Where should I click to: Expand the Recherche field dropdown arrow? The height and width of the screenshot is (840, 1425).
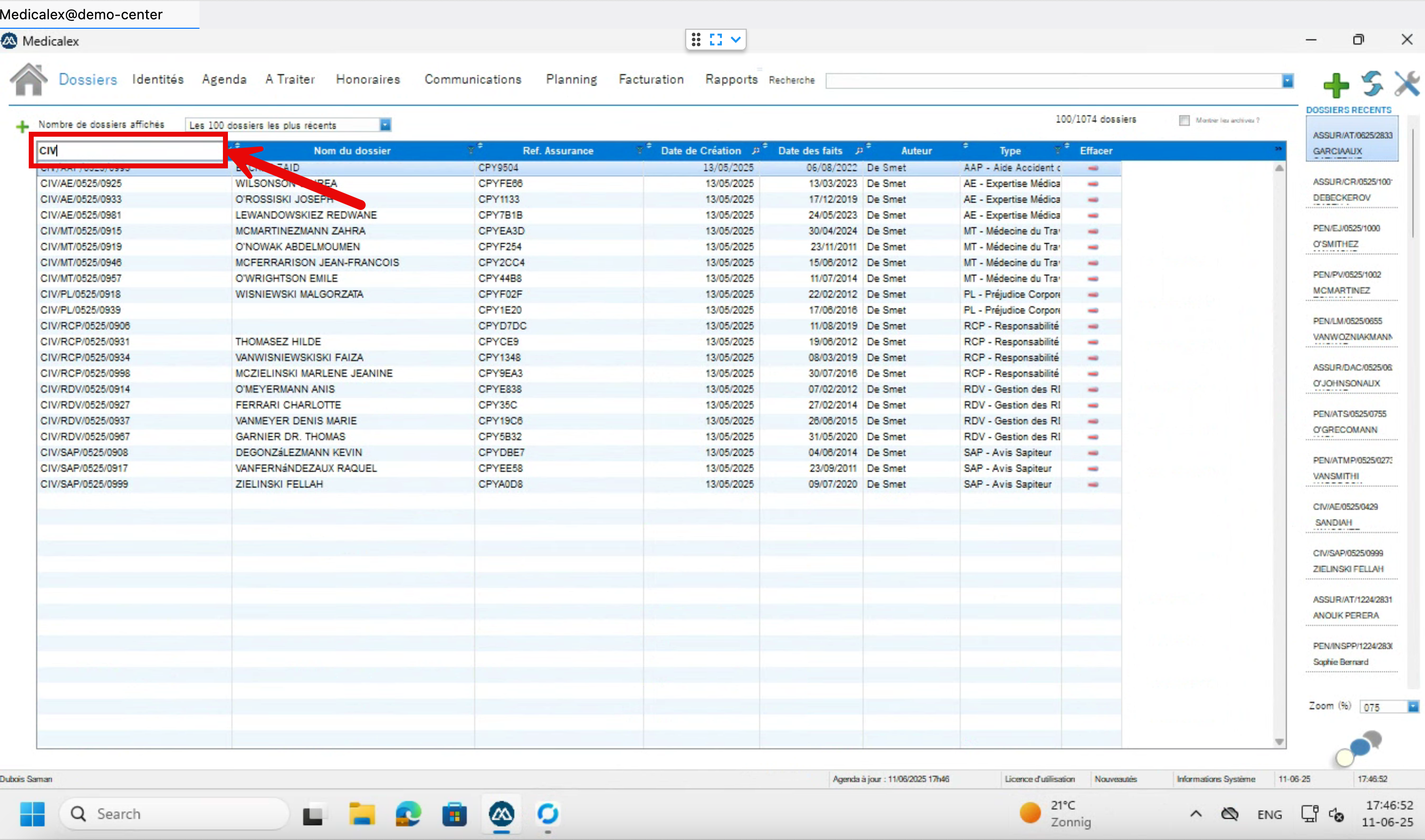(x=1287, y=81)
